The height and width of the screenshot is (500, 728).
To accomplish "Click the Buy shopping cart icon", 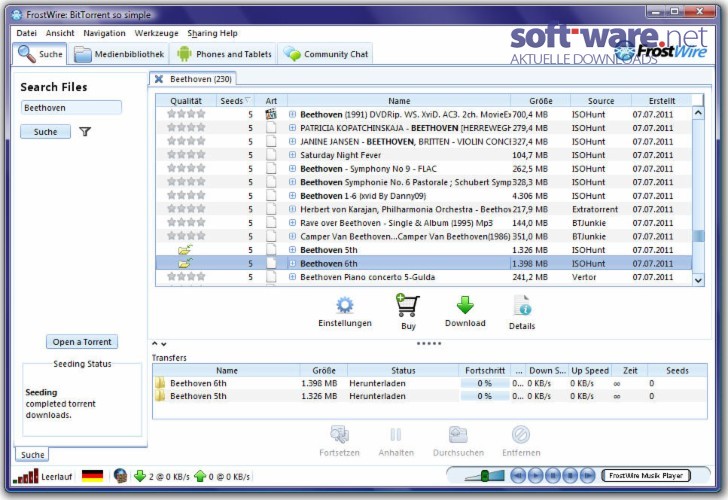I will pos(408,305).
